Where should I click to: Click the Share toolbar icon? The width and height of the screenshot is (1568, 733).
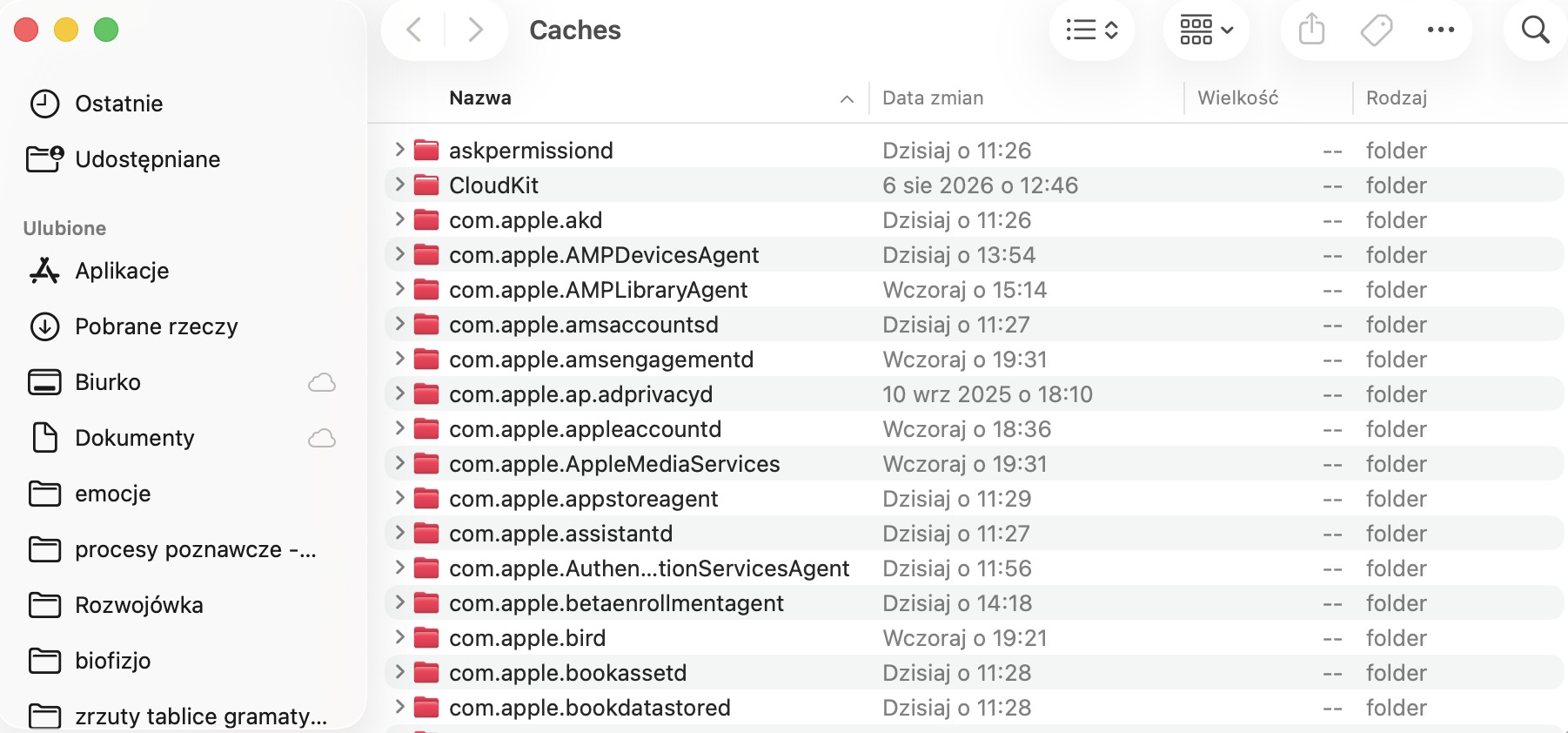pos(1311,30)
